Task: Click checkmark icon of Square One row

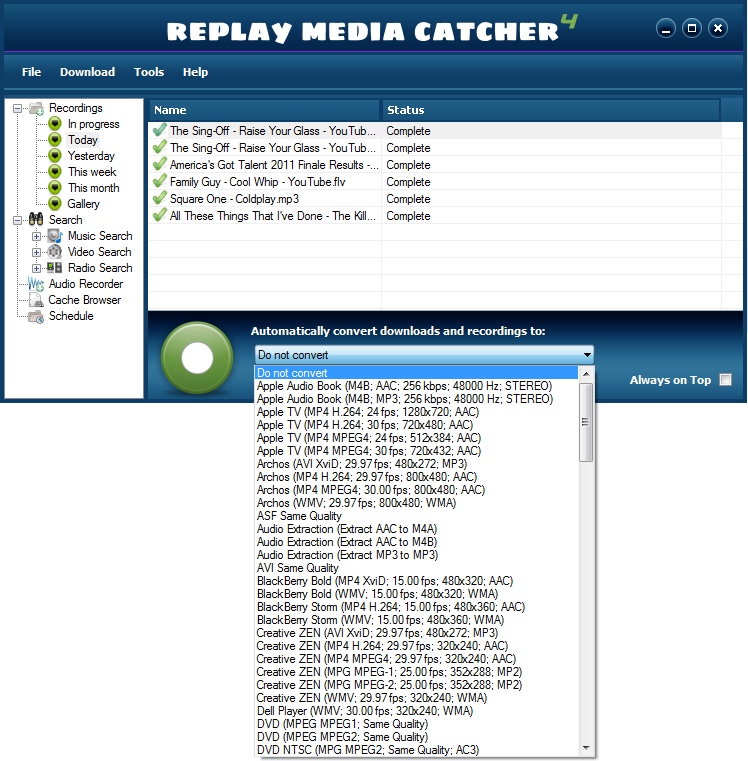Action: pos(160,199)
